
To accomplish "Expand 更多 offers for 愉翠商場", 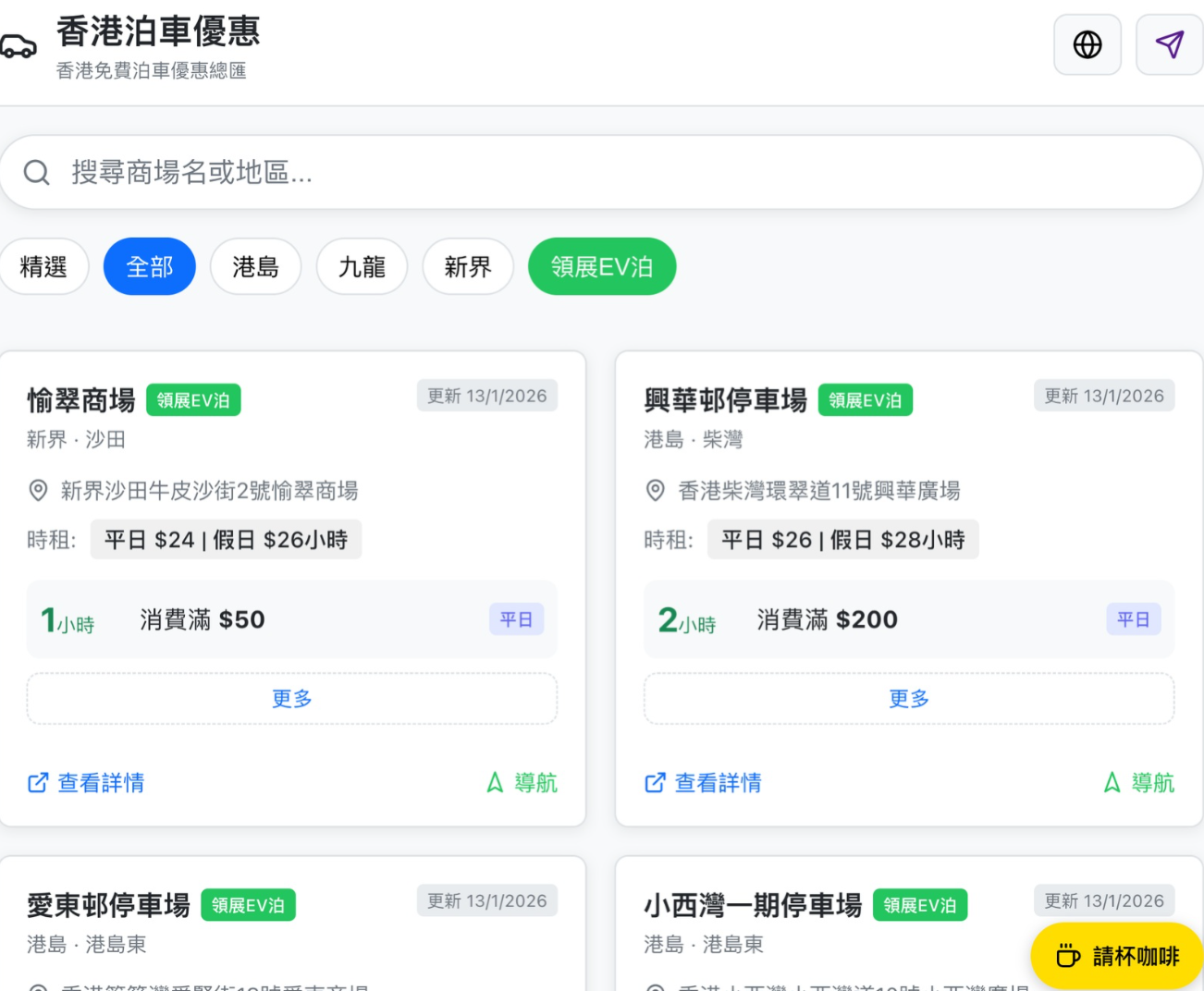I will tap(292, 699).
